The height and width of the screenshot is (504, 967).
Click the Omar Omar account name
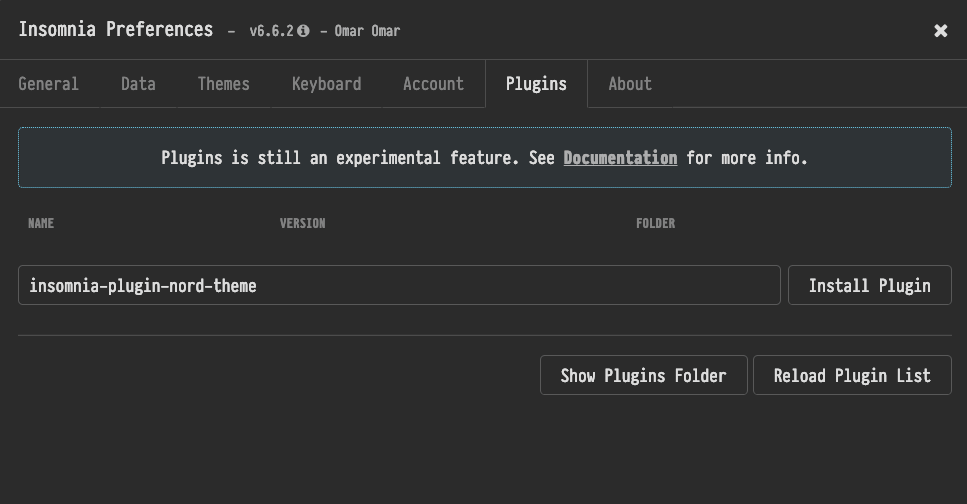[x=367, y=31]
